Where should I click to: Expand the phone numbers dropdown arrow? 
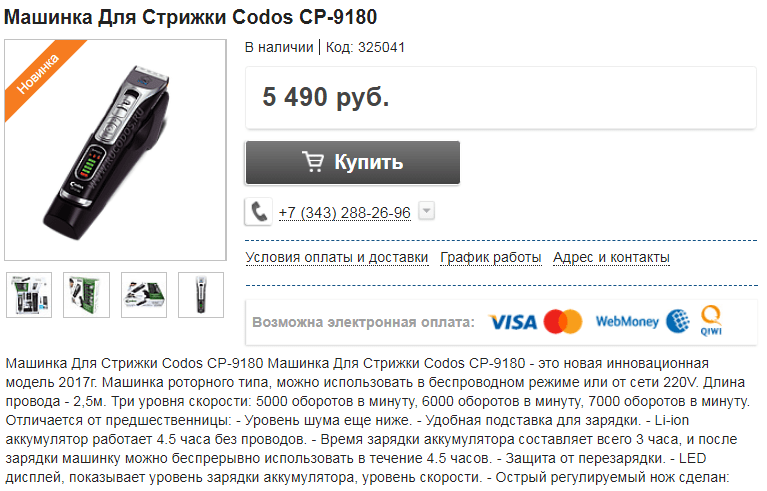pos(427,211)
